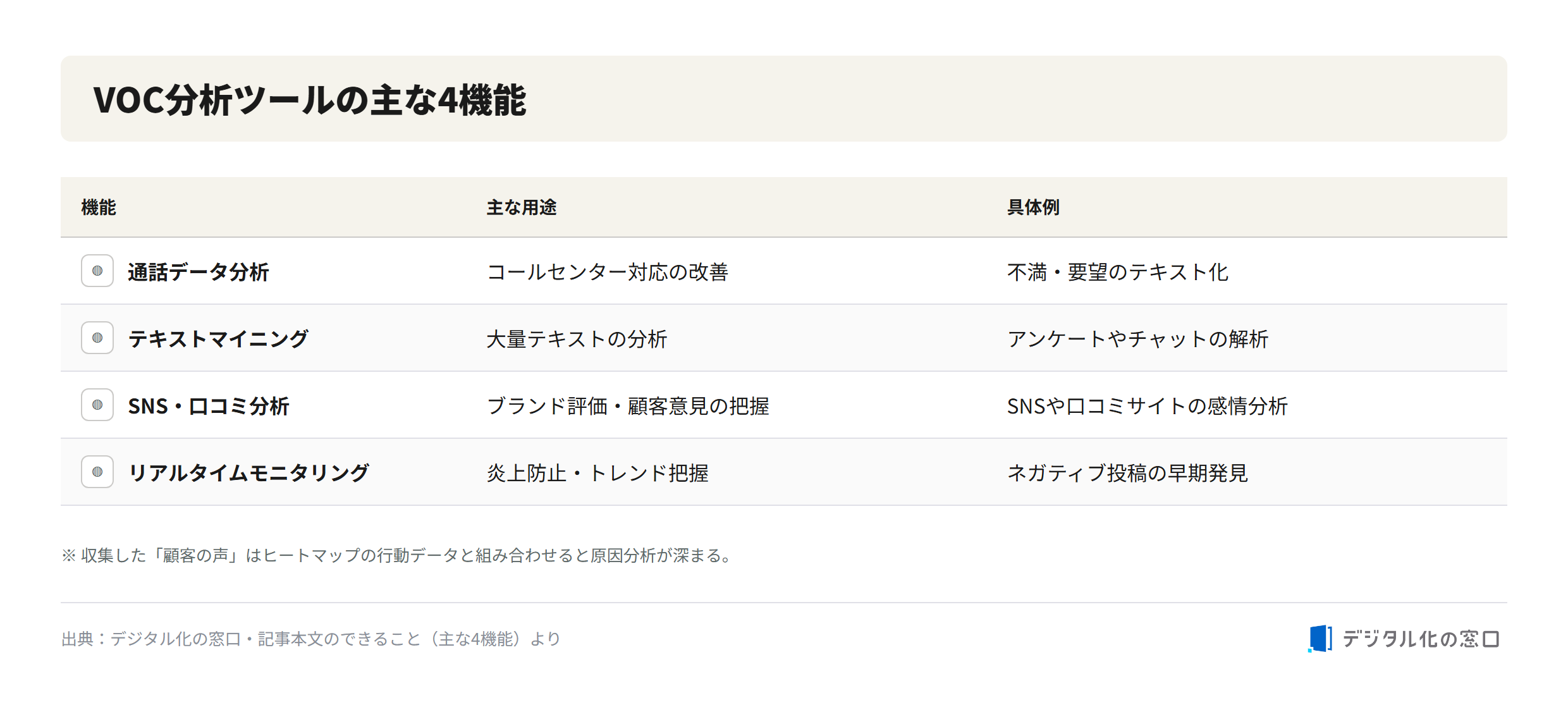
Task: Click the blue デジタル化の窓口 logo icon
Action: pos(1320,639)
